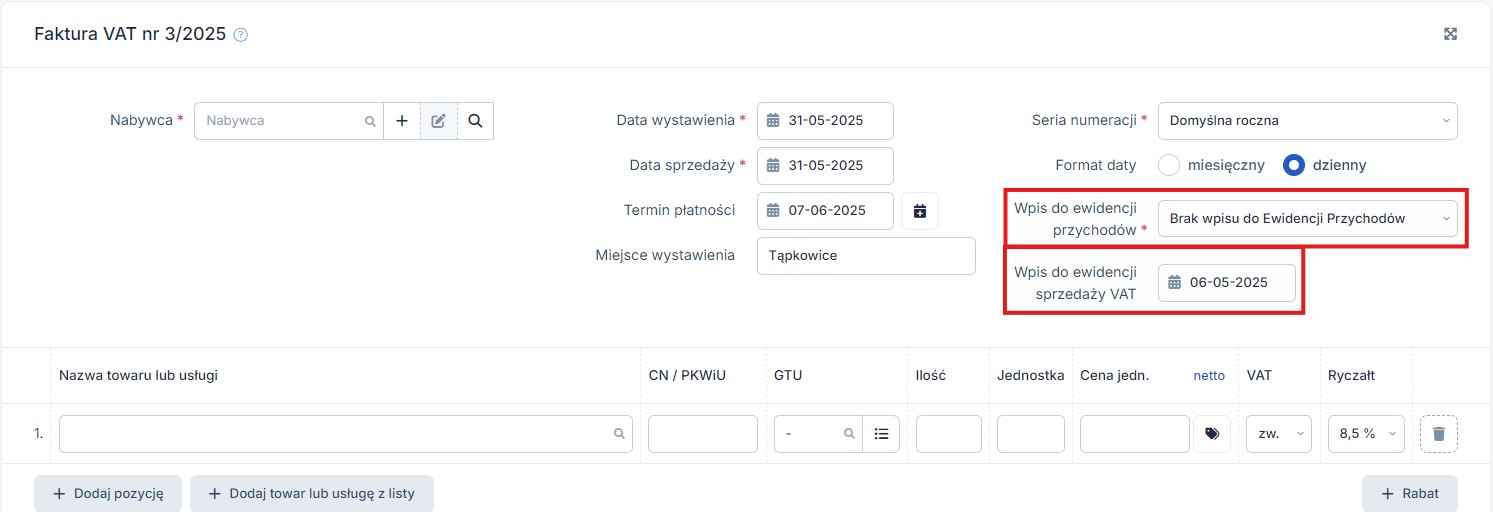
Task: Delete the first item row
Action: (x=1438, y=434)
